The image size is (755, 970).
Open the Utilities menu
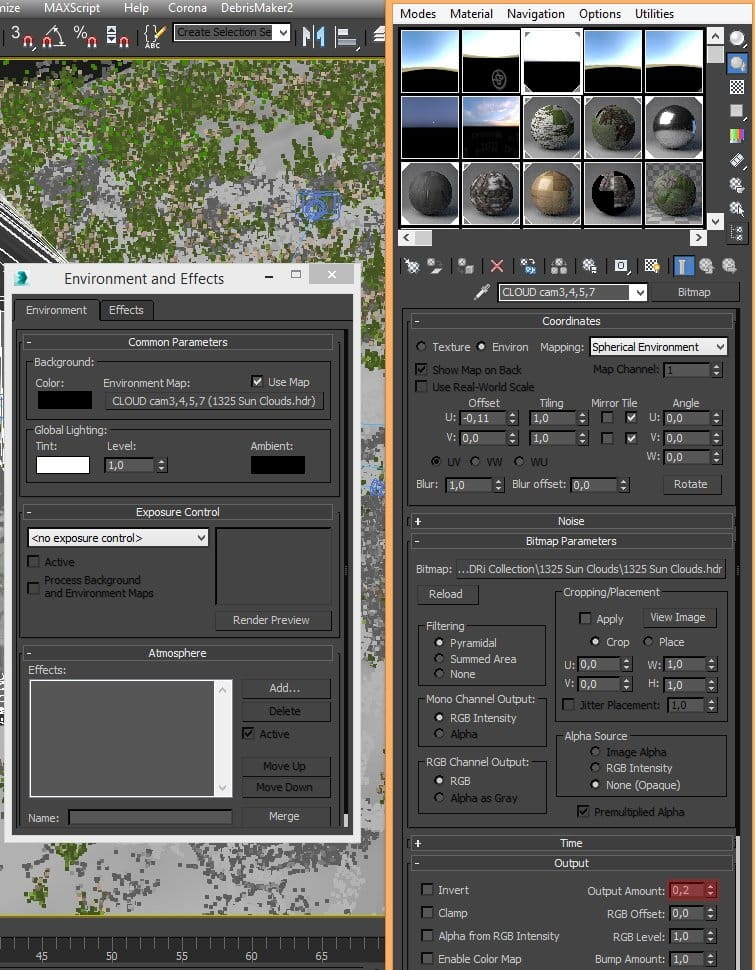pyautogui.click(x=654, y=14)
